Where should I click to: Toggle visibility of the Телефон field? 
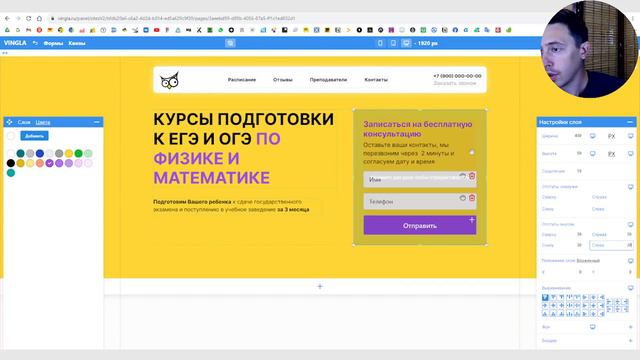[462, 198]
